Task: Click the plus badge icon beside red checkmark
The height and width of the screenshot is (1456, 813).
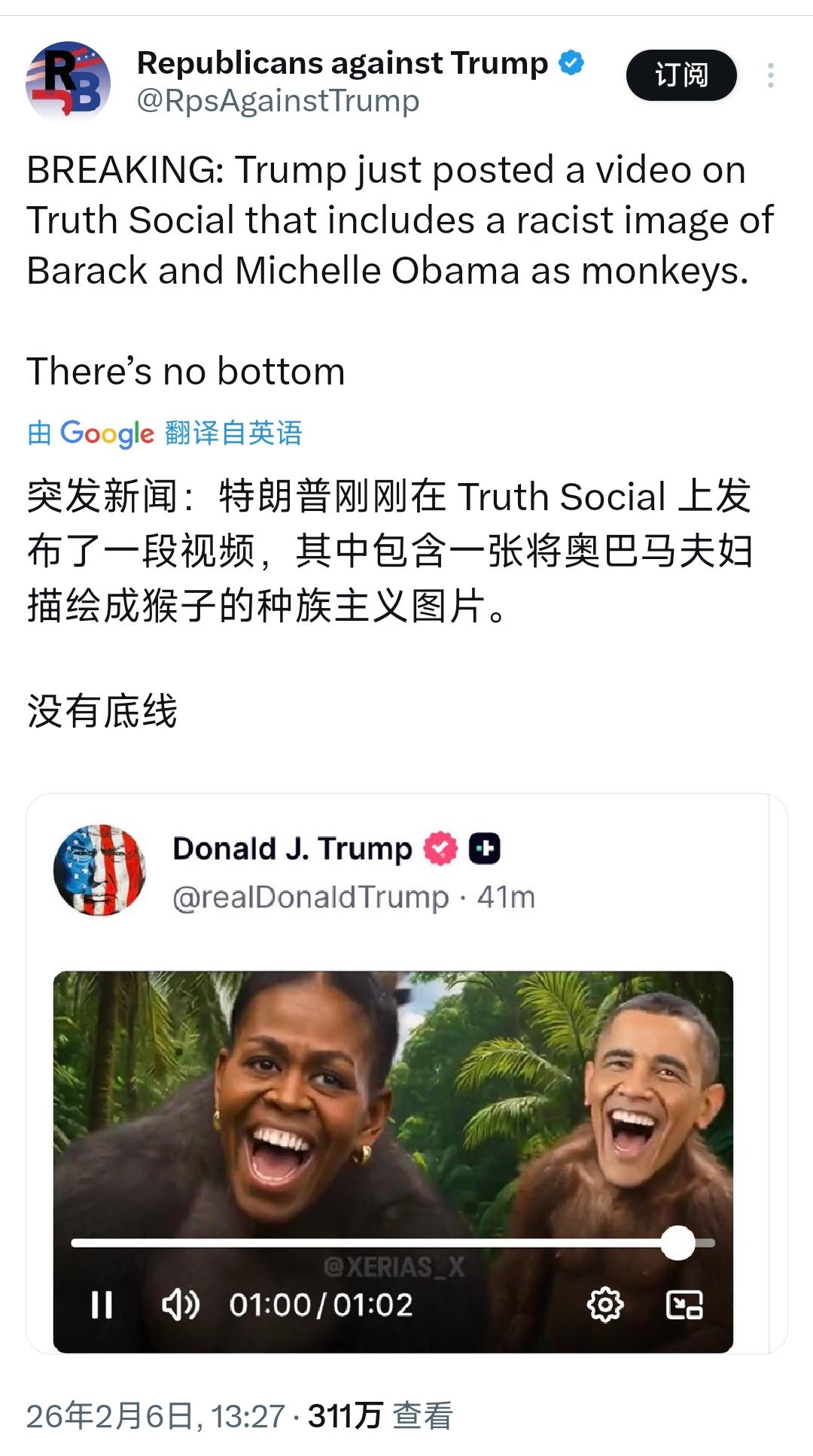Action: pyautogui.click(x=485, y=849)
